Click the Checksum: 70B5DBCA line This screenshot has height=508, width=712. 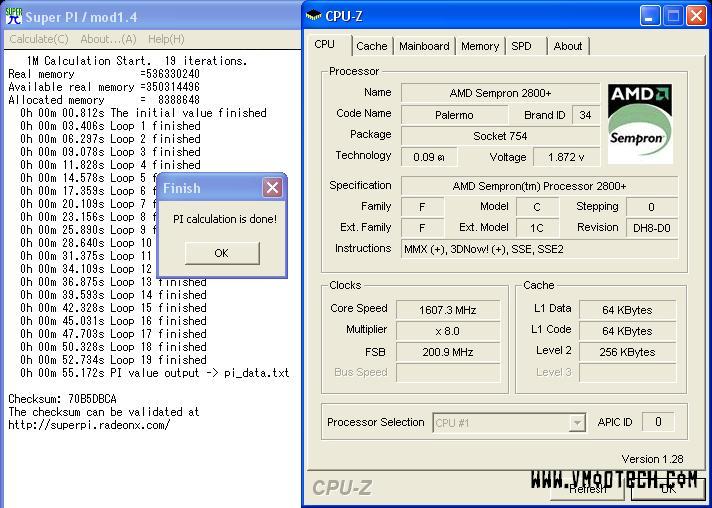point(62,399)
